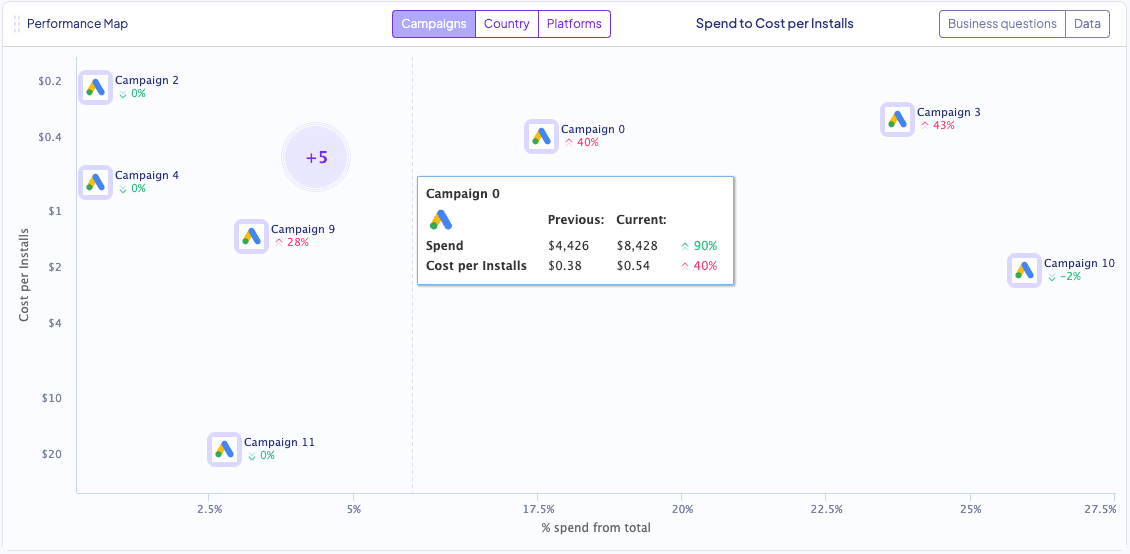Click the Performance Map panel title
This screenshot has width=1130, height=554.
pos(77,24)
